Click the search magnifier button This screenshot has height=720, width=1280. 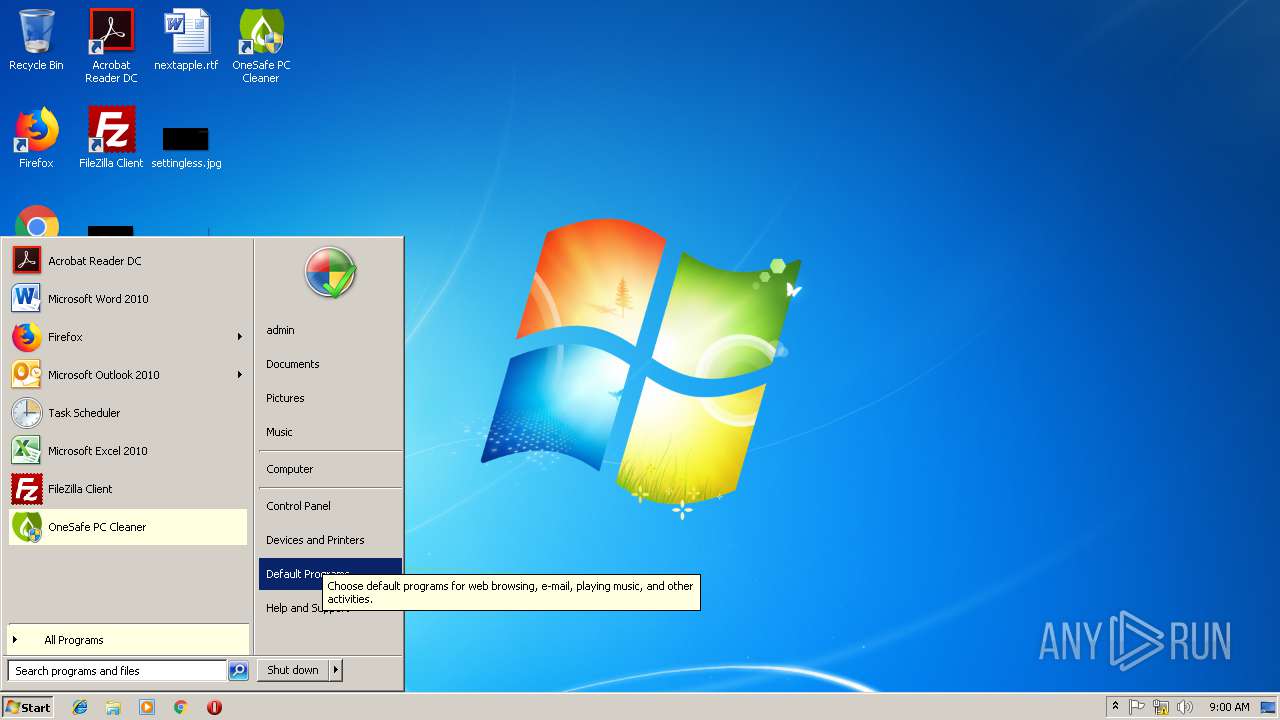click(238, 671)
